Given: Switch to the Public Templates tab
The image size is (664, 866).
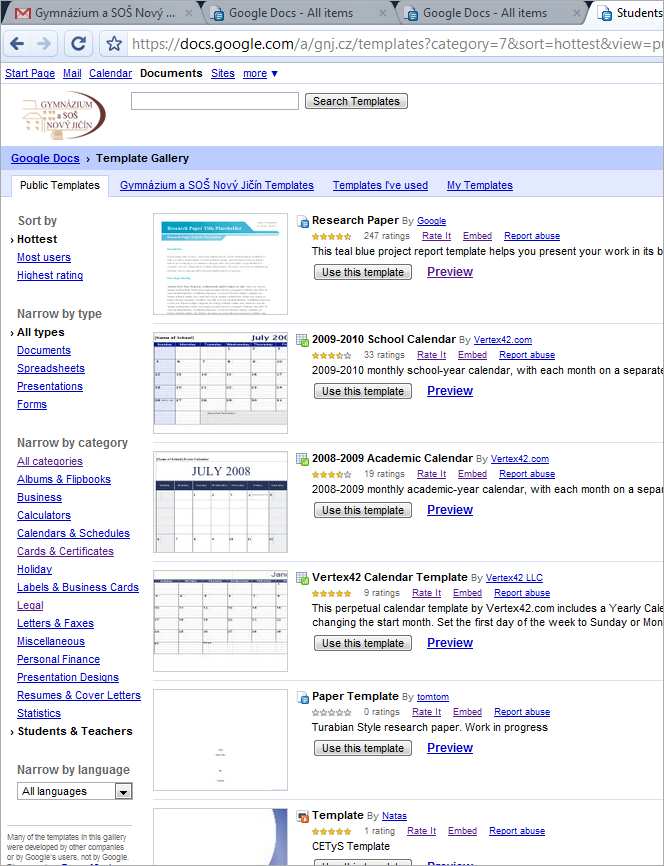Looking at the screenshot, I should 60,186.
